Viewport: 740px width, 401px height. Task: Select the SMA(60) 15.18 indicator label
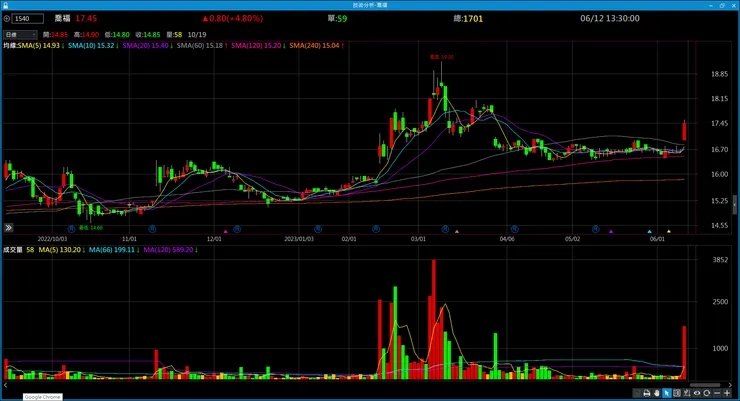coord(202,45)
